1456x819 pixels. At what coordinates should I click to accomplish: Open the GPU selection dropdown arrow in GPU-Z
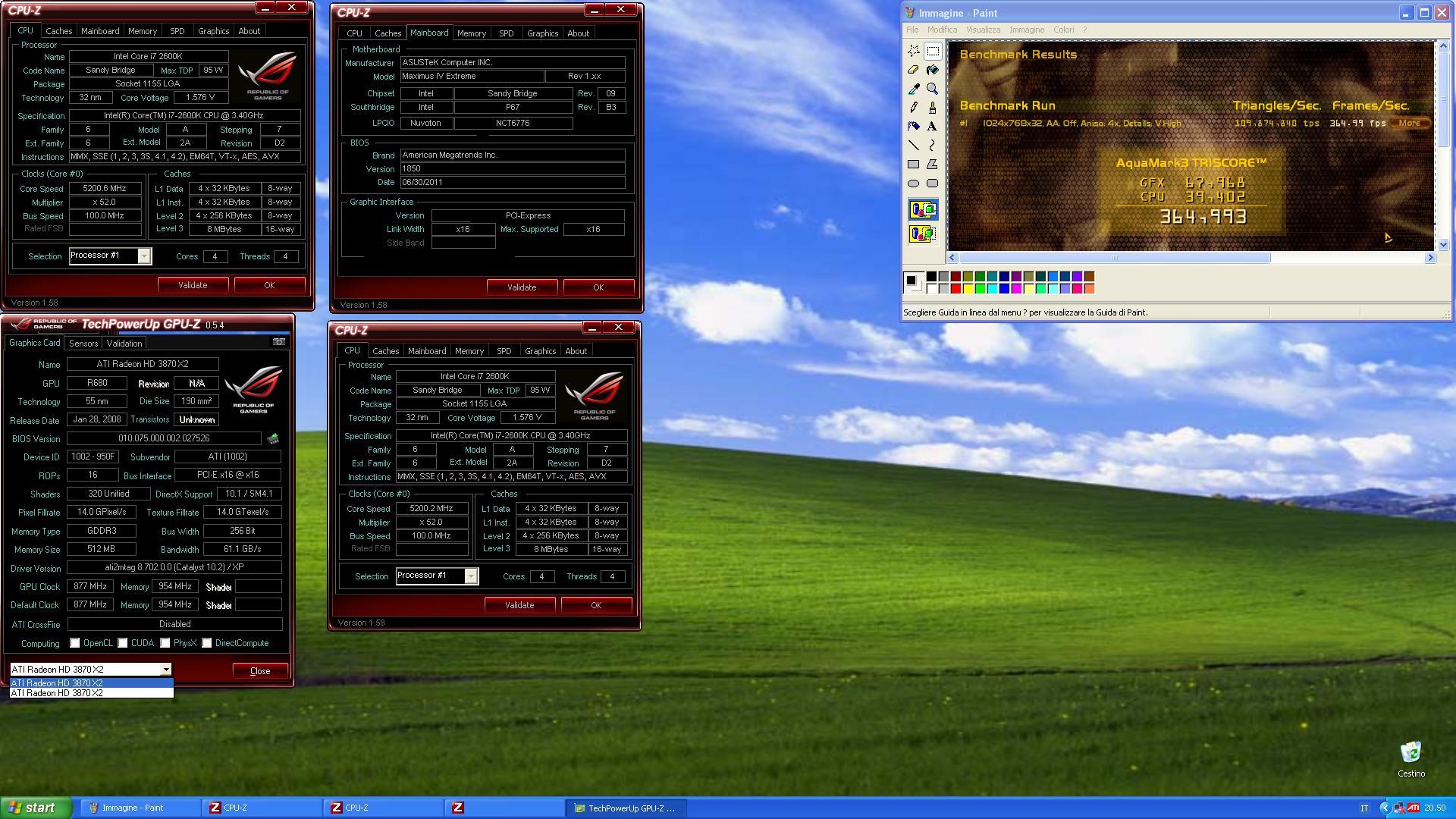pyautogui.click(x=166, y=670)
